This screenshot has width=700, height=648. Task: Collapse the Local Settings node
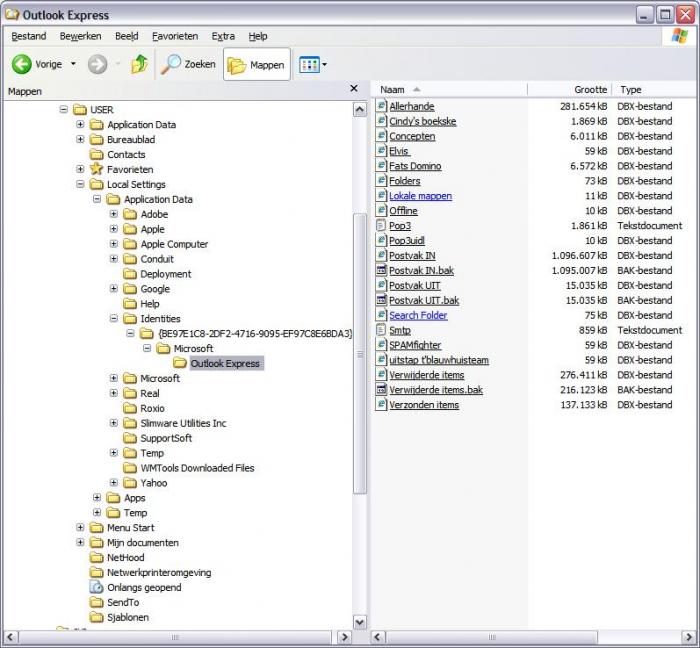(80, 184)
